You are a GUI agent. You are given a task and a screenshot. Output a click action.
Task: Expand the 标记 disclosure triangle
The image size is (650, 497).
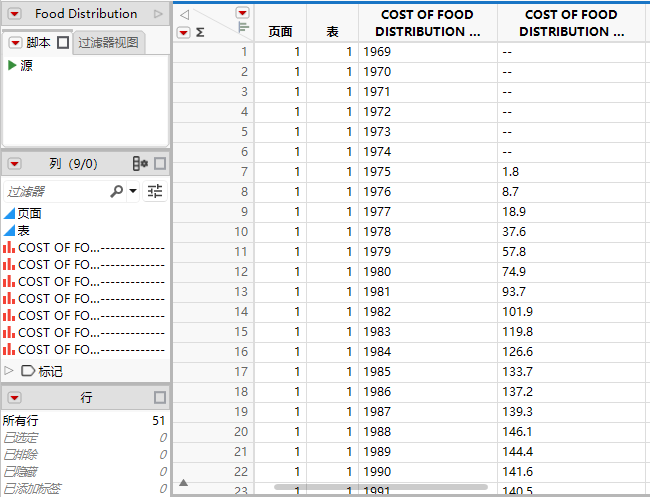pyautogui.click(x=9, y=371)
